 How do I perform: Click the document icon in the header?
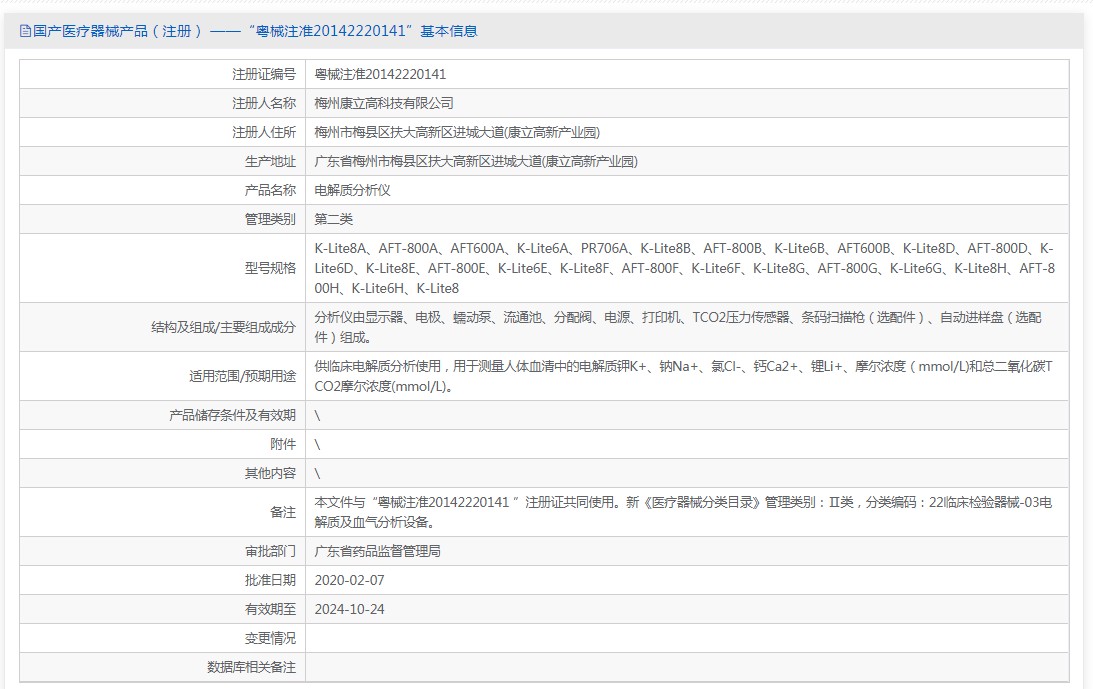(x=25, y=31)
